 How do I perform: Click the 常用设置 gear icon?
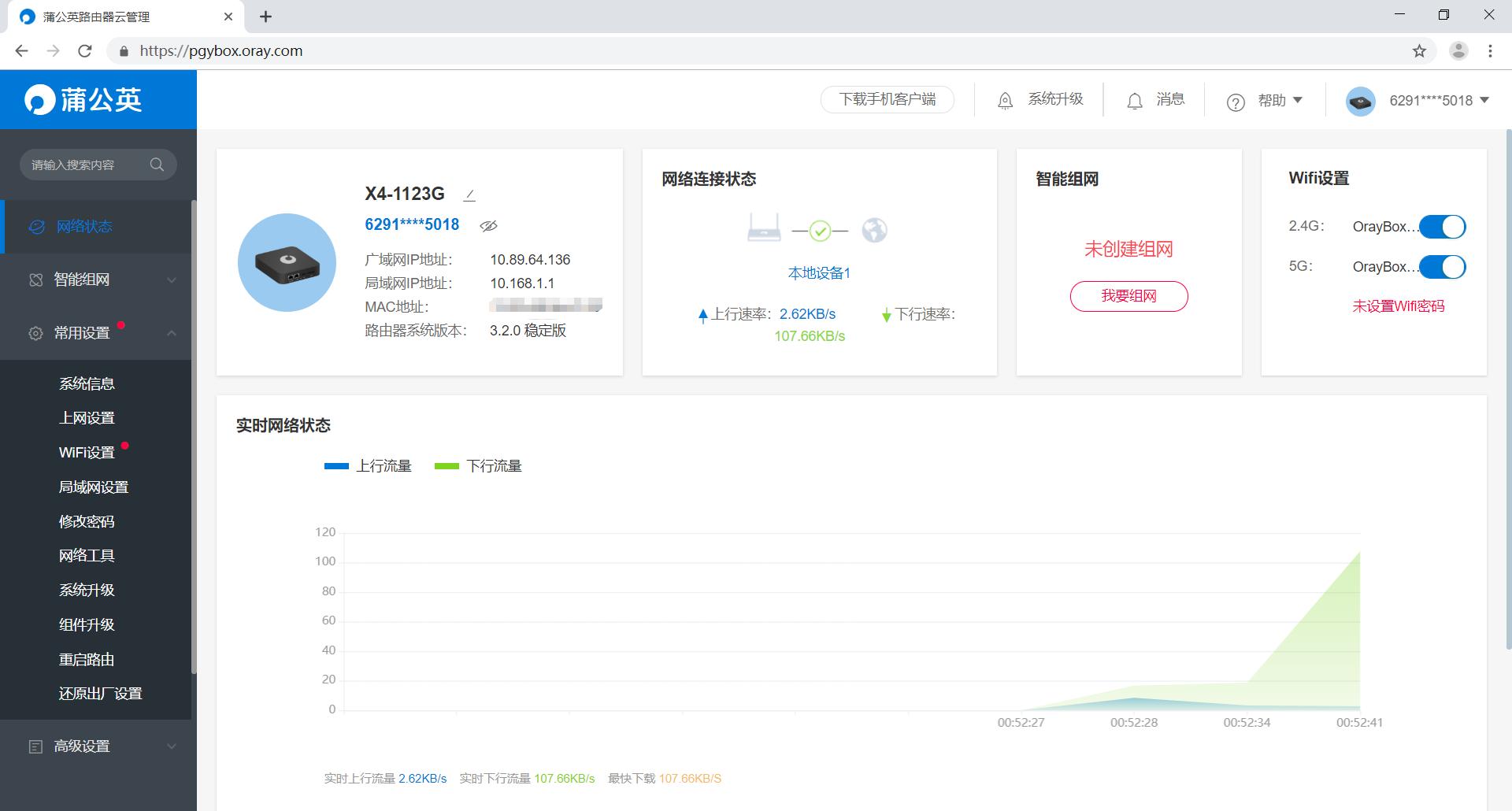click(x=35, y=333)
